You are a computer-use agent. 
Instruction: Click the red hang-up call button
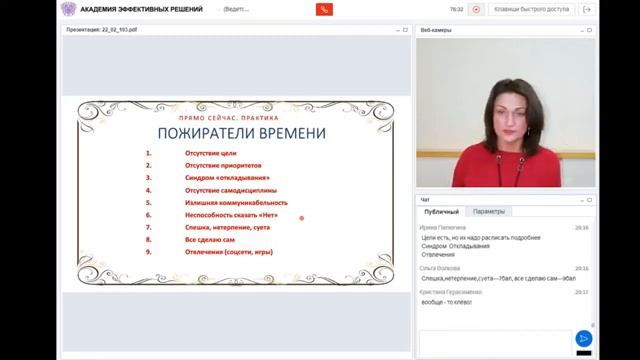(324, 9)
